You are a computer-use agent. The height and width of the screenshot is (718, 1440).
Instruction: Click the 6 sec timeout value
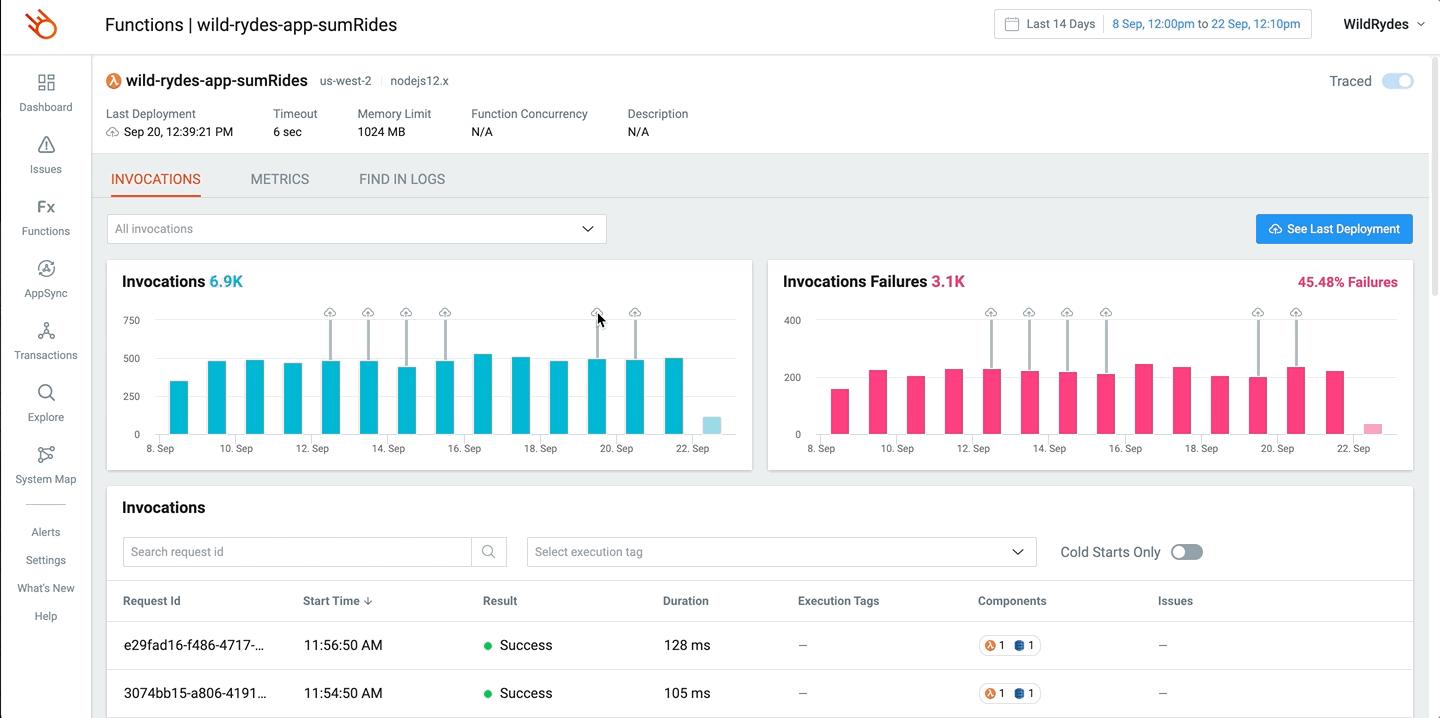pos(287,132)
